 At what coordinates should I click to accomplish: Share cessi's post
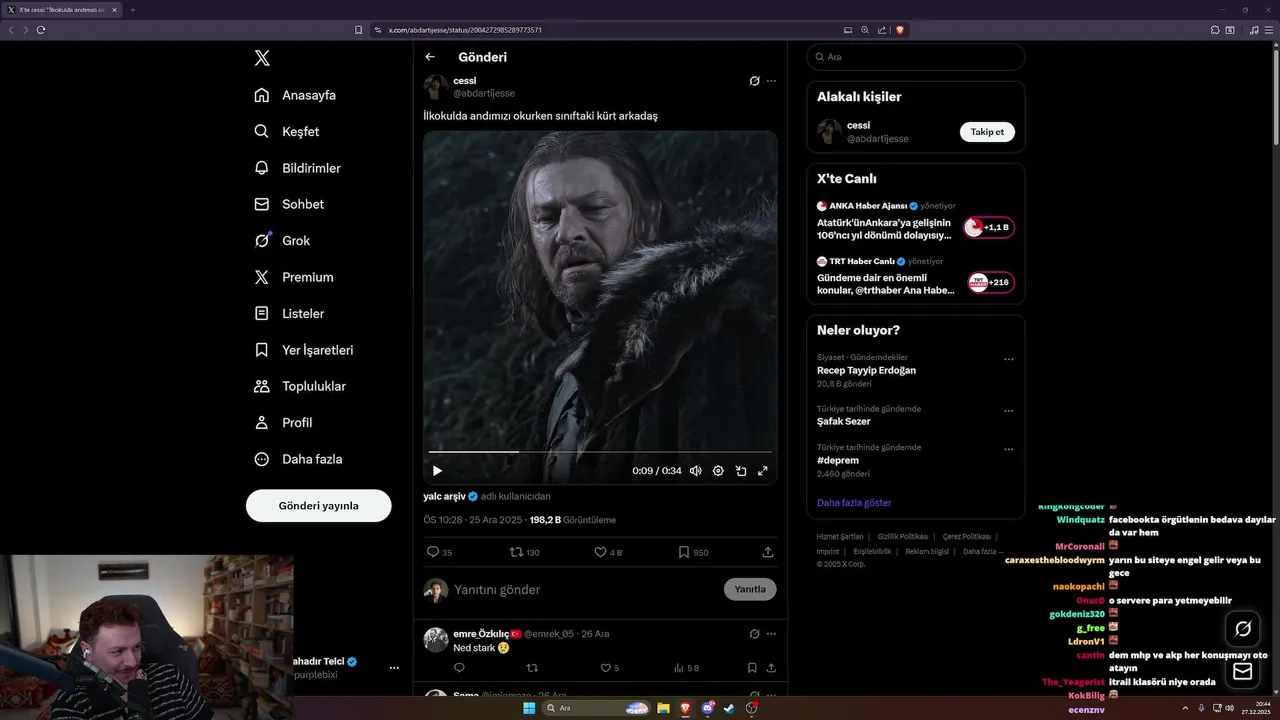(x=768, y=552)
